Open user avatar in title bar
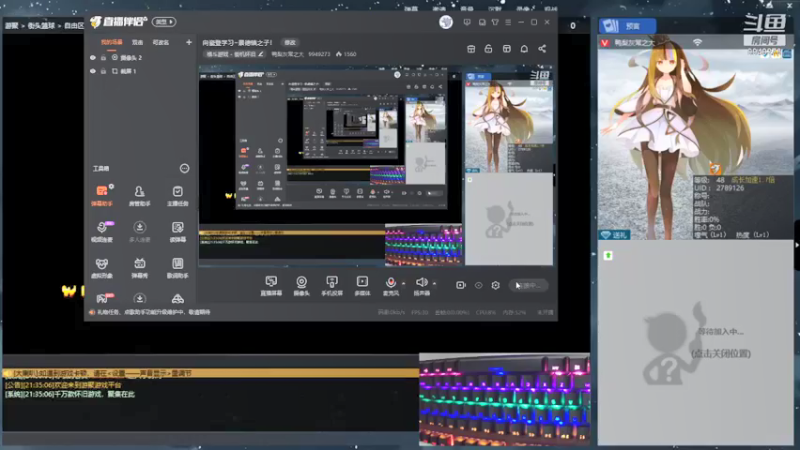800x450 pixels. [446, 22]
